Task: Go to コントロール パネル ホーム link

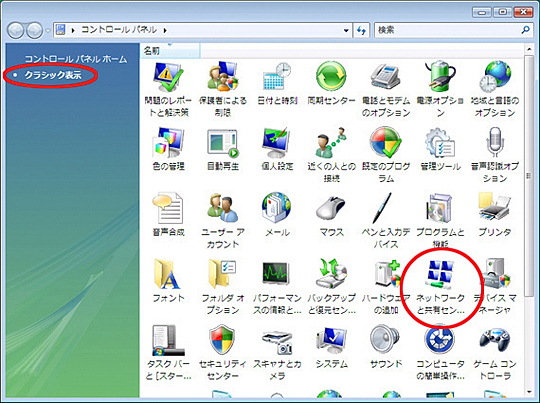Action: tap(76, 59)
